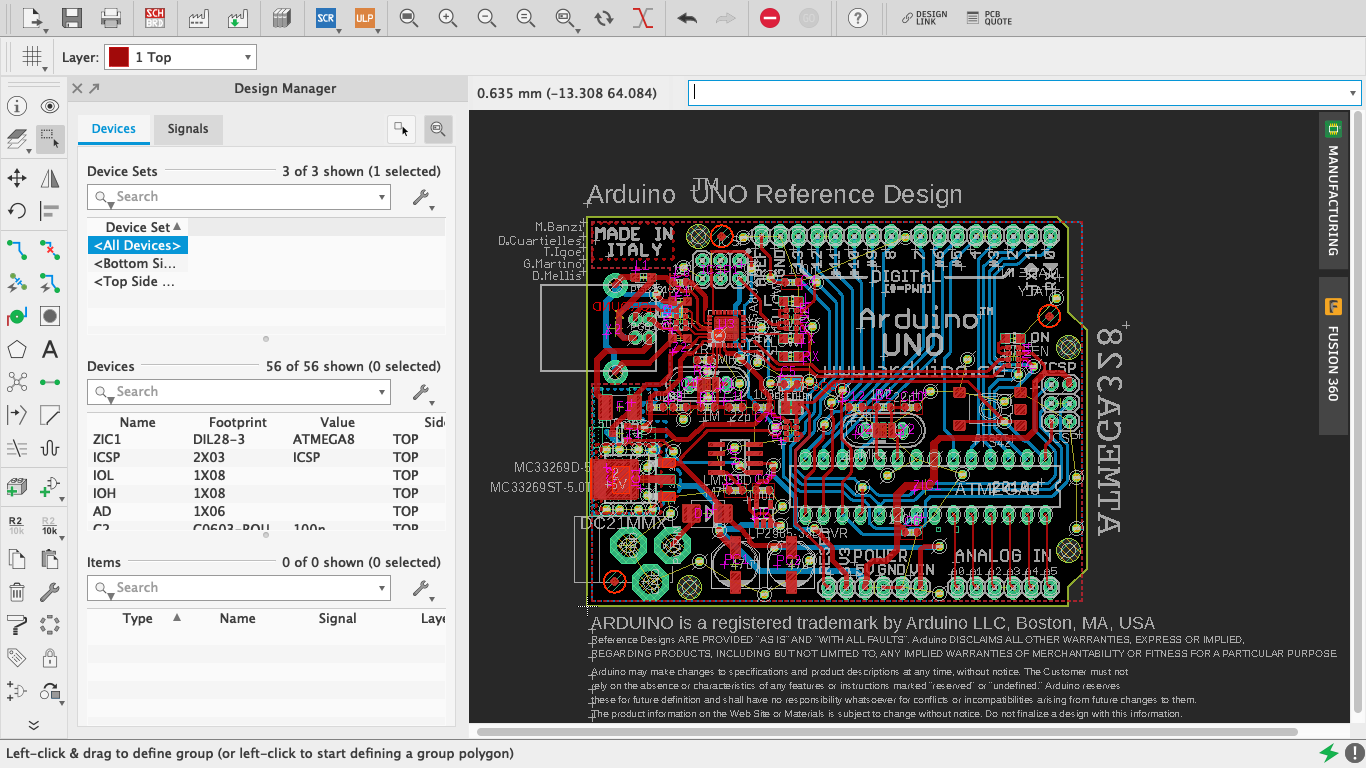Expand the command line history dropdown

(1354, 93)
